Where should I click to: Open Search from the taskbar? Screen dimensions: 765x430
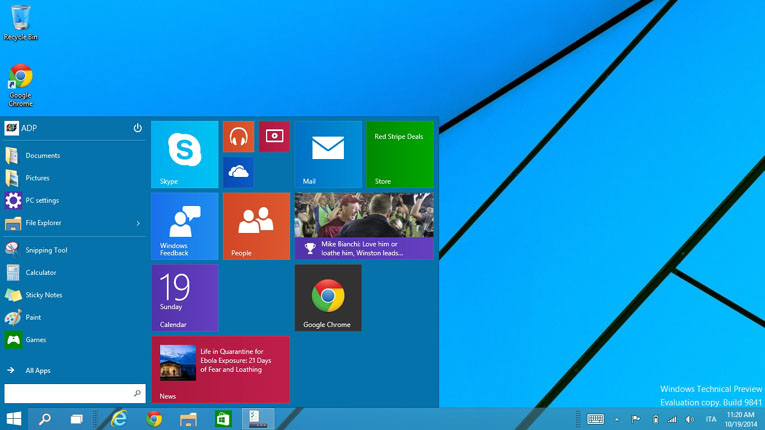[x=45, y=419]
